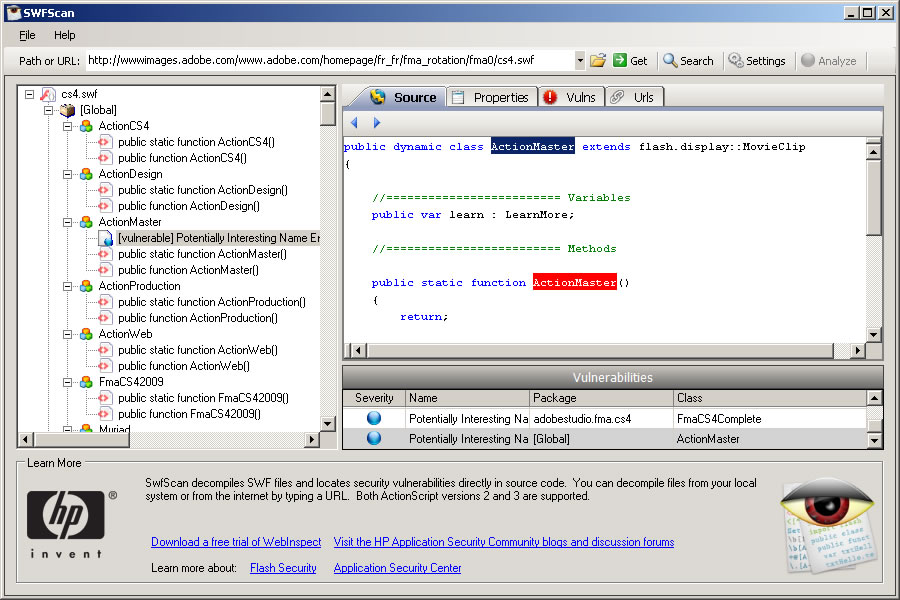Click the HP invent logo
This screenshot has width=900, height=600.
[x=71, y=523]
